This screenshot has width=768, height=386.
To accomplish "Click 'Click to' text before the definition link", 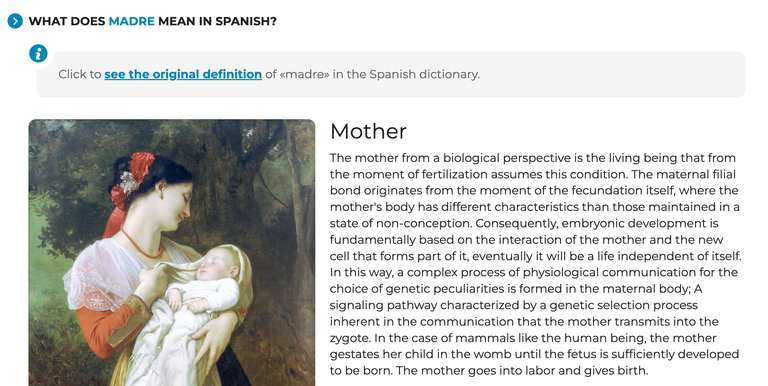I will [x=80, y=74].
